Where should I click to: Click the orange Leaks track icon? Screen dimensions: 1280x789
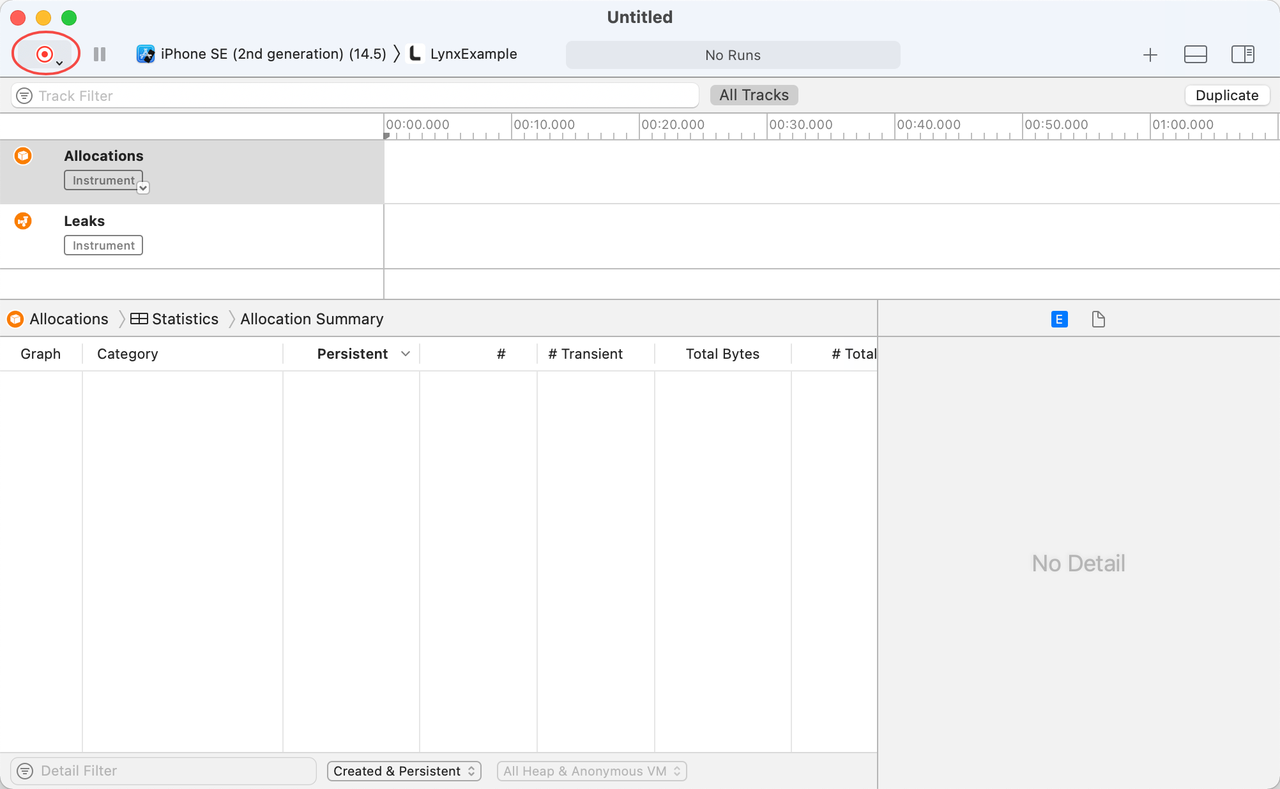[23, 221]
